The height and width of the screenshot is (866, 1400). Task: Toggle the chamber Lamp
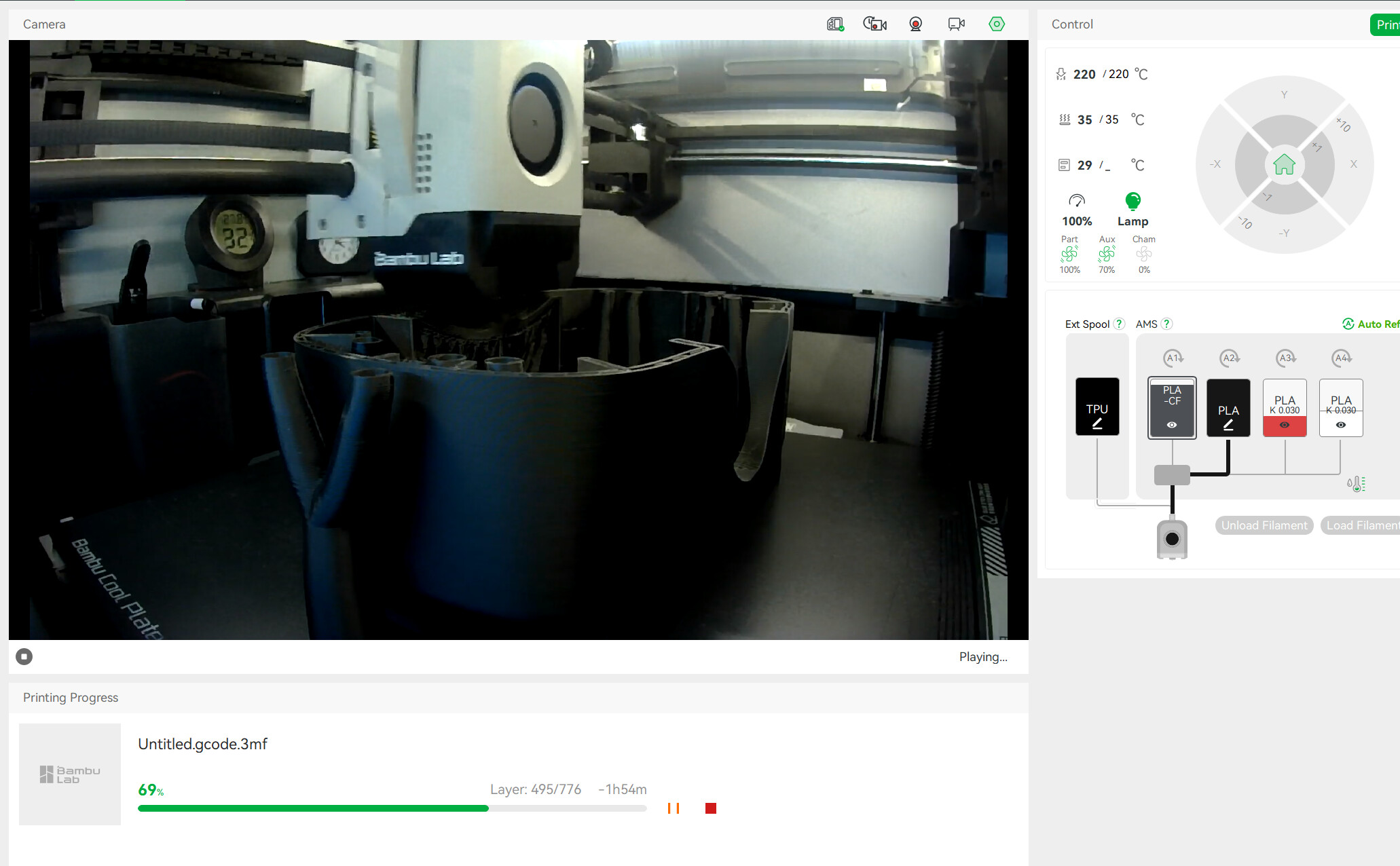click(1132, 202)
